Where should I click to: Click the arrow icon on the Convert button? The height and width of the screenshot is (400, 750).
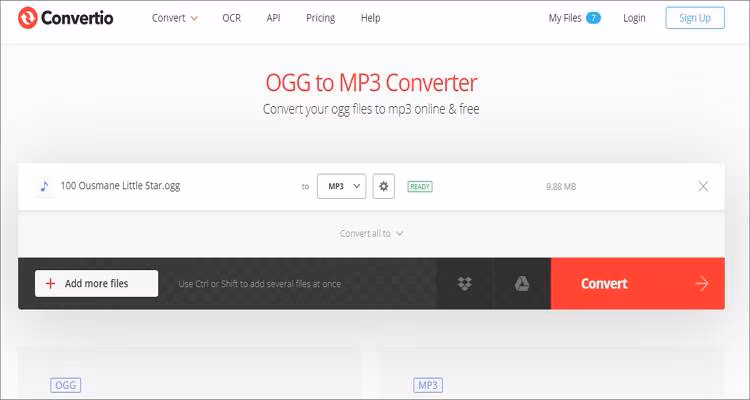pos(702,284)
